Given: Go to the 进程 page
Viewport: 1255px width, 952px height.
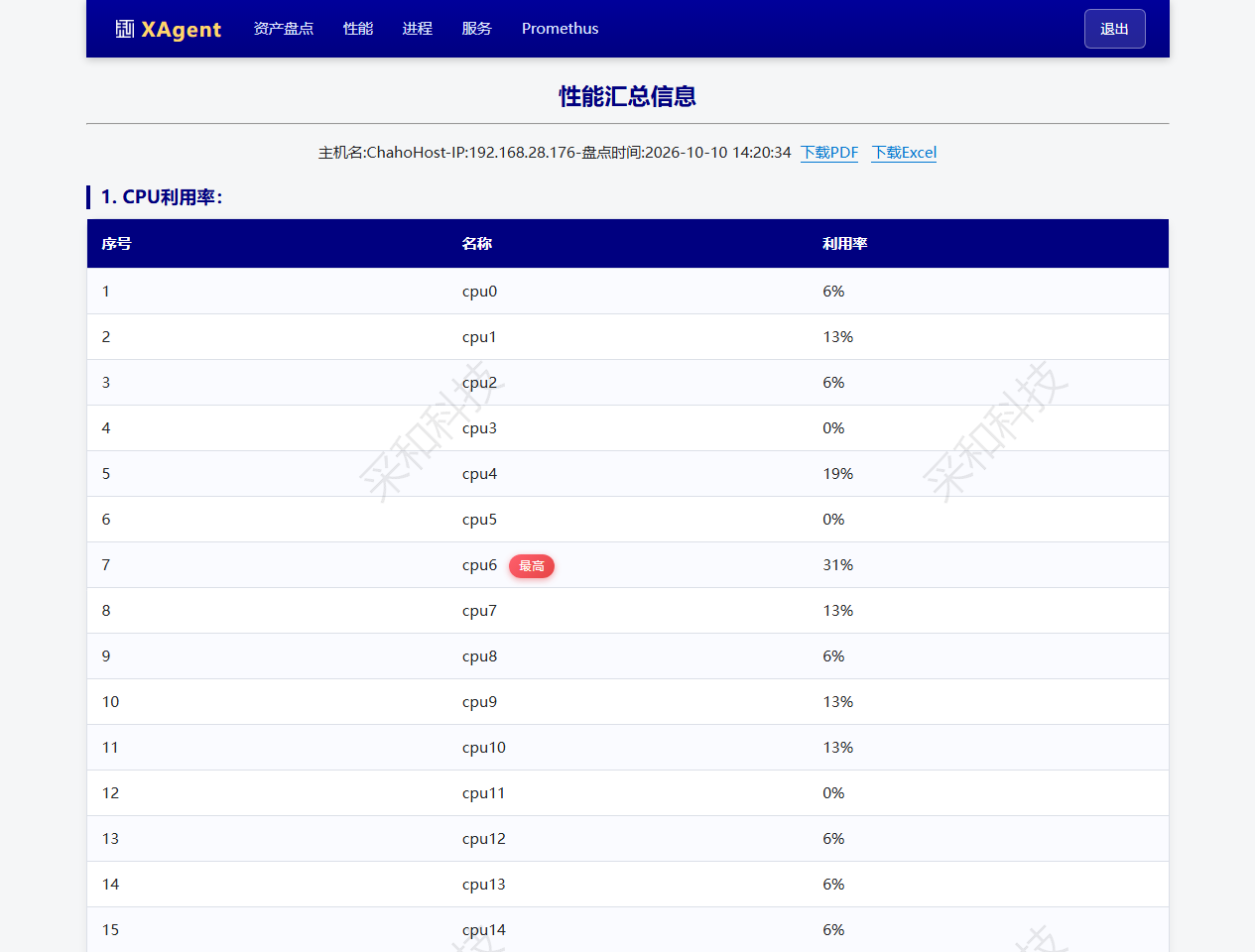Looking at the screenshot, I should [x=418, y=29].
